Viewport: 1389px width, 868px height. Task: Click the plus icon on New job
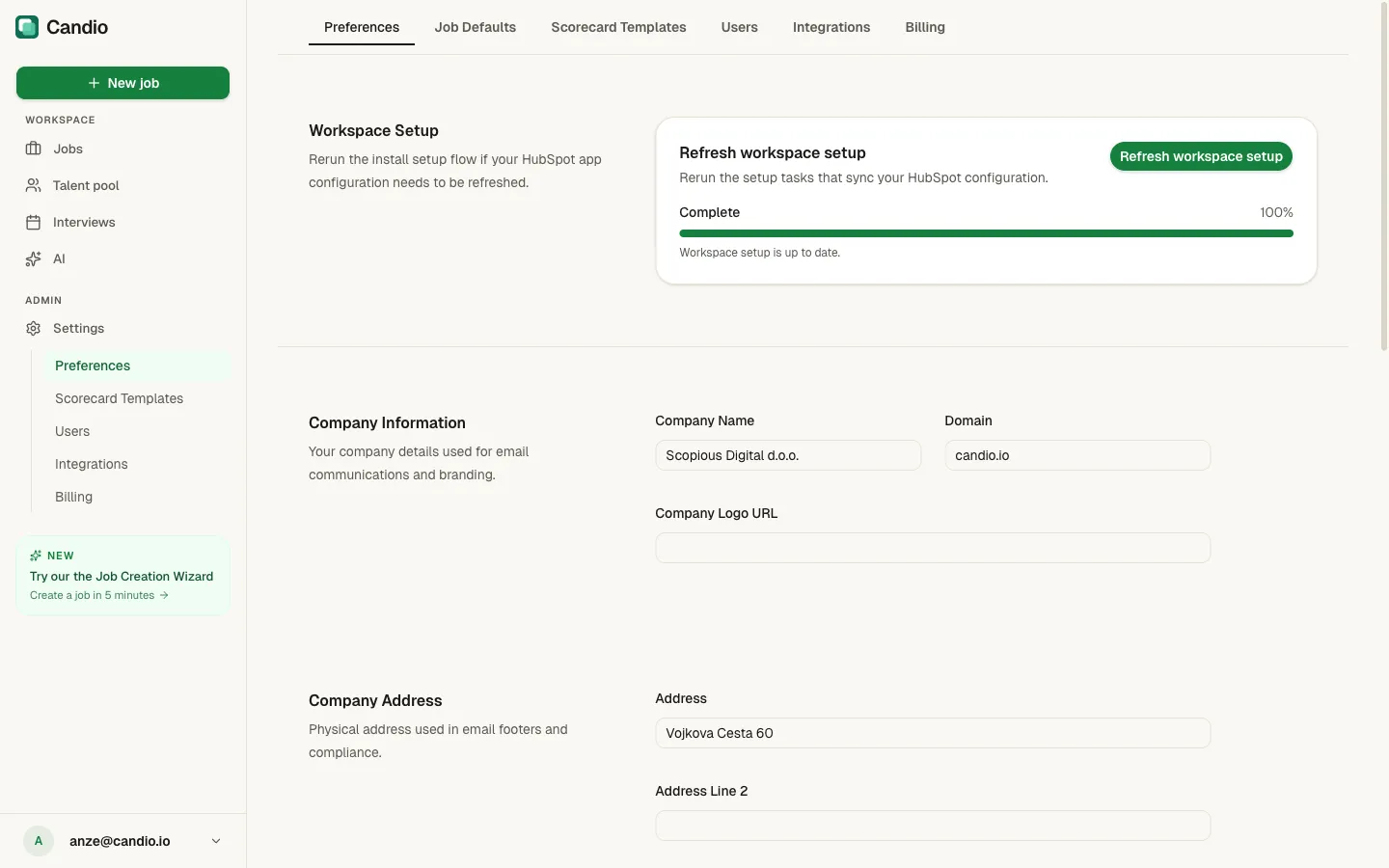(94, 83)
